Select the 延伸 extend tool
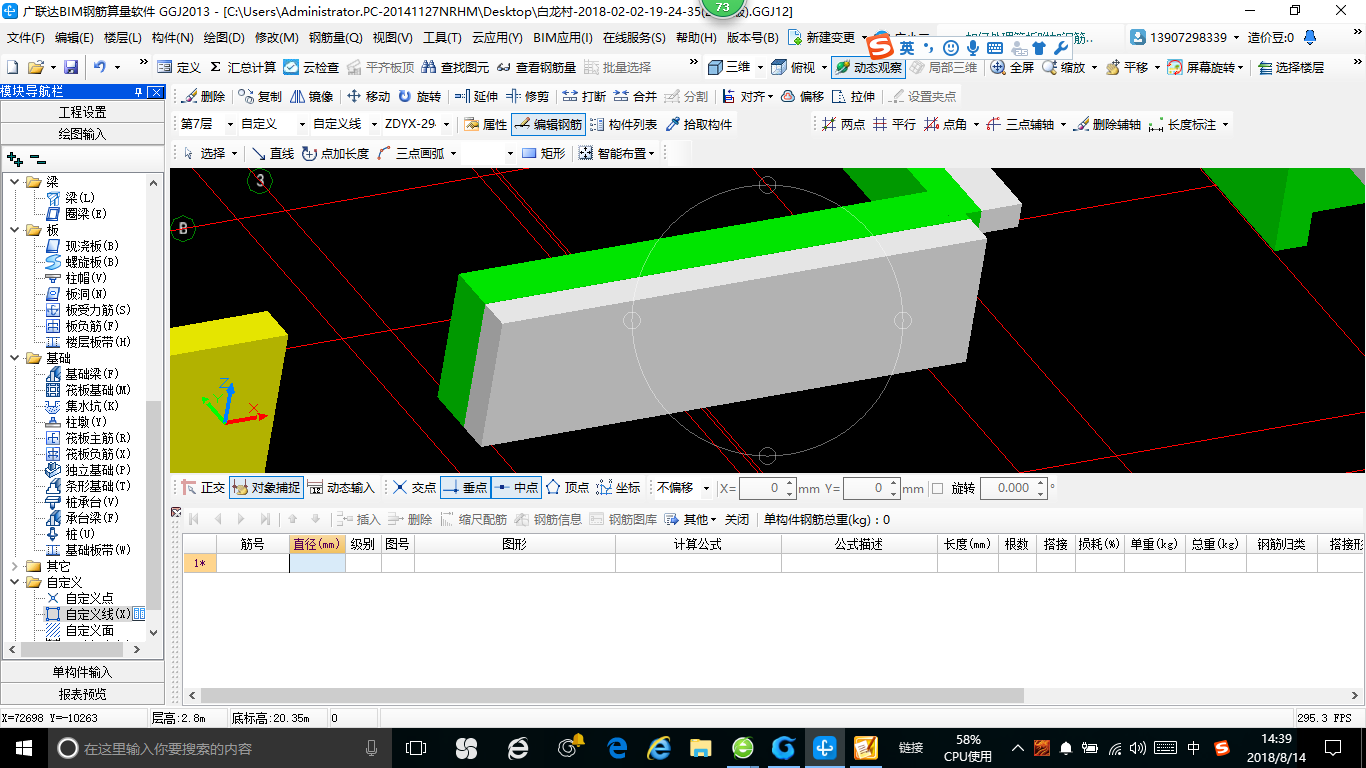 pos(476,97)
